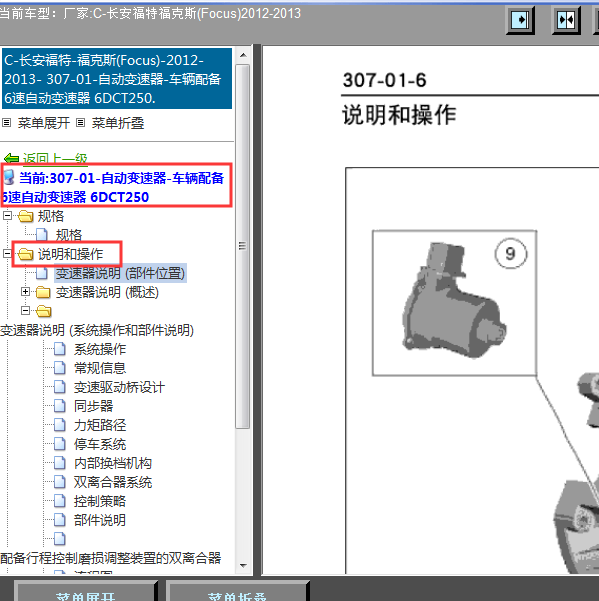
Task: Click the 双离合器系统 page icon
Action: (x=59, y=482)
